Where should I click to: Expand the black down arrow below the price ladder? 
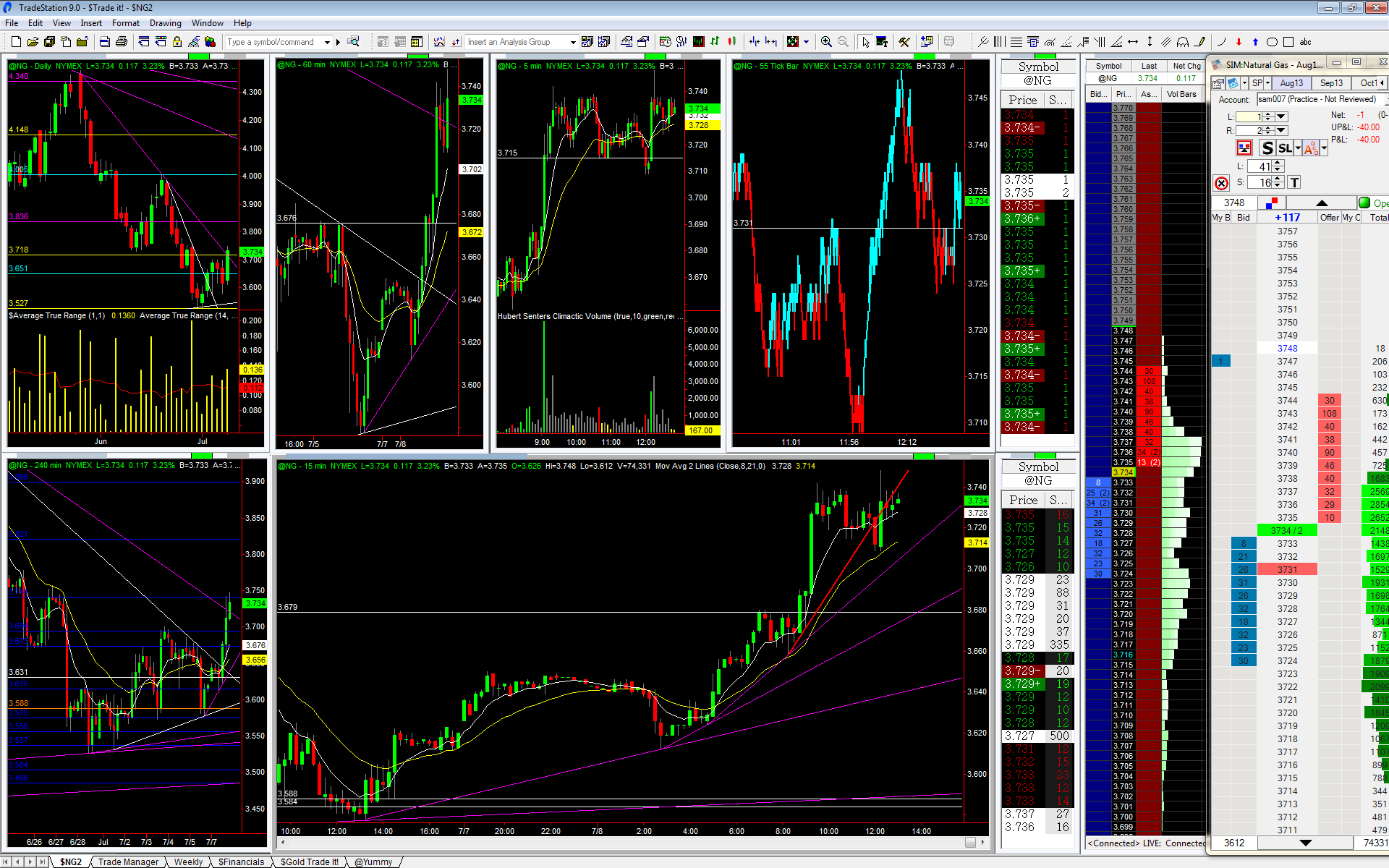click(x=1306, y=843)
